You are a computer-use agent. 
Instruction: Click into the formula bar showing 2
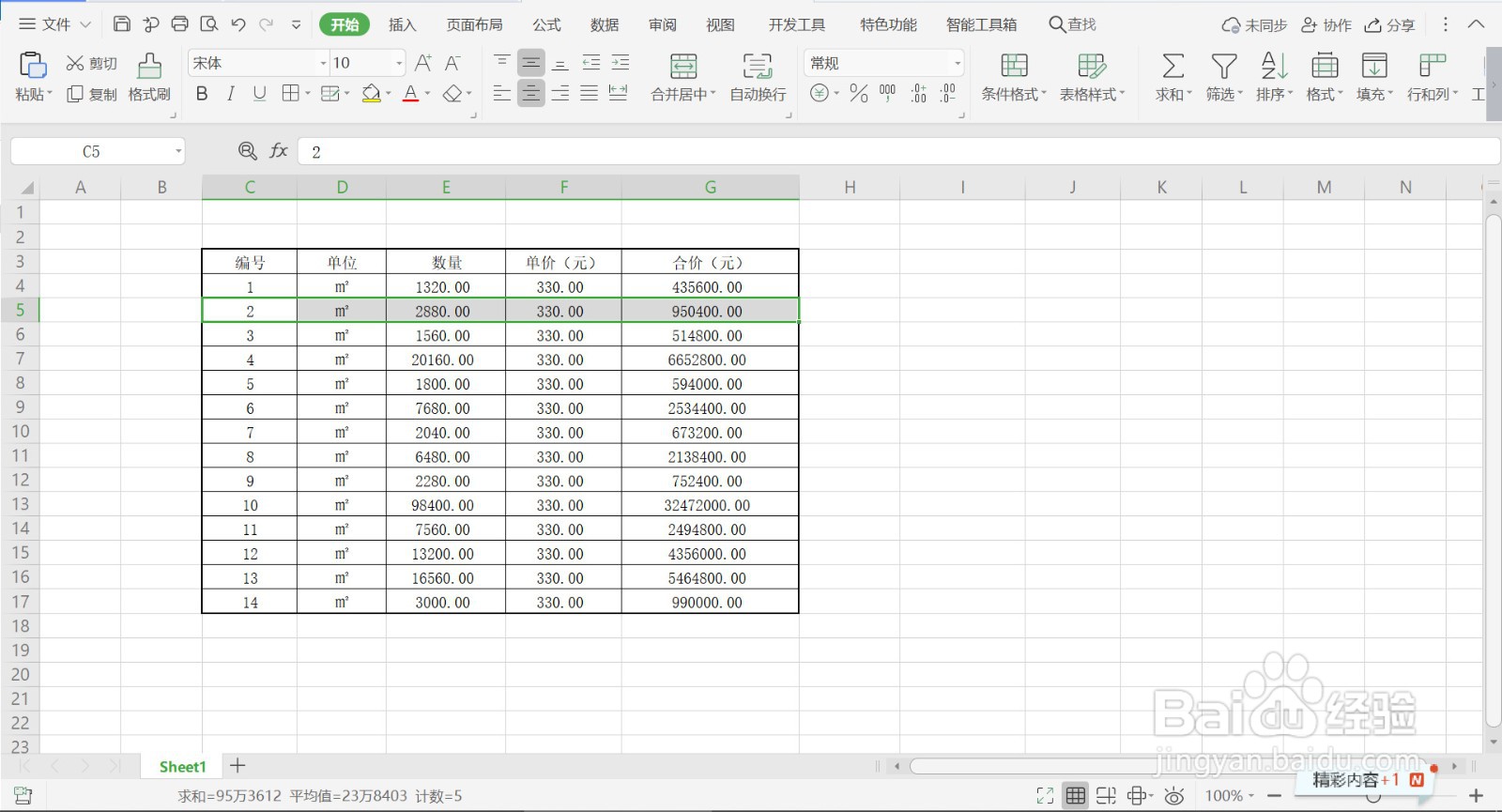[898, 151]
